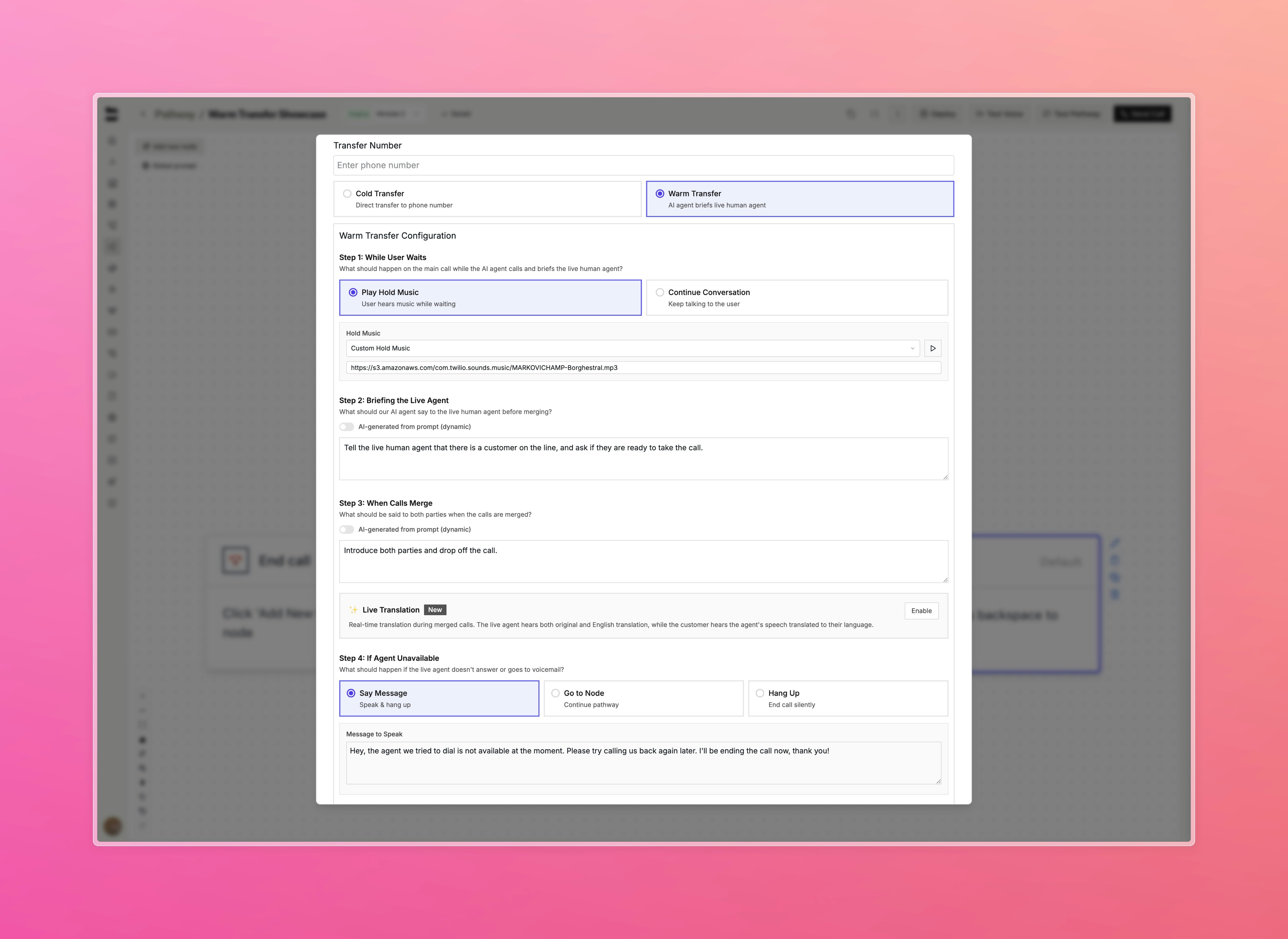Click the Enter phone number field
Image resolution: width=1288 pixels, height=939 pixels.
643,165
